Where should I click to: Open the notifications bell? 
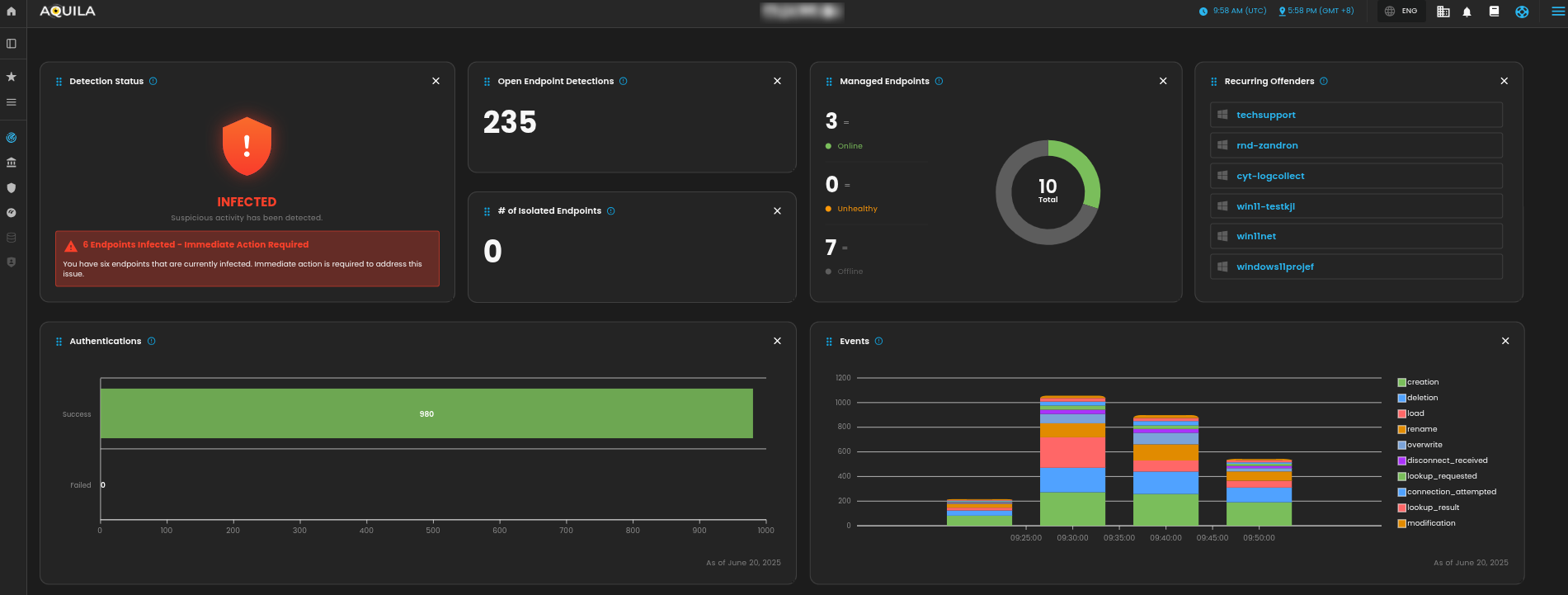(x=1467, y=12)
